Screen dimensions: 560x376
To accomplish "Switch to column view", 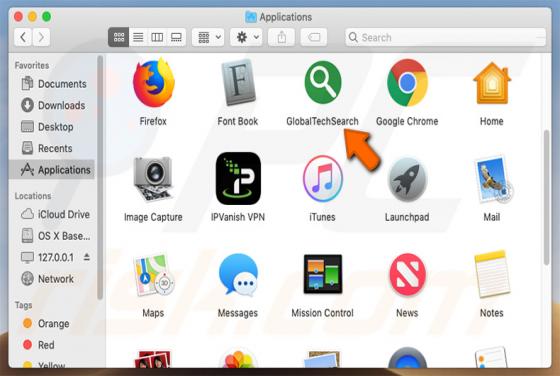I will tap(157, 37).
